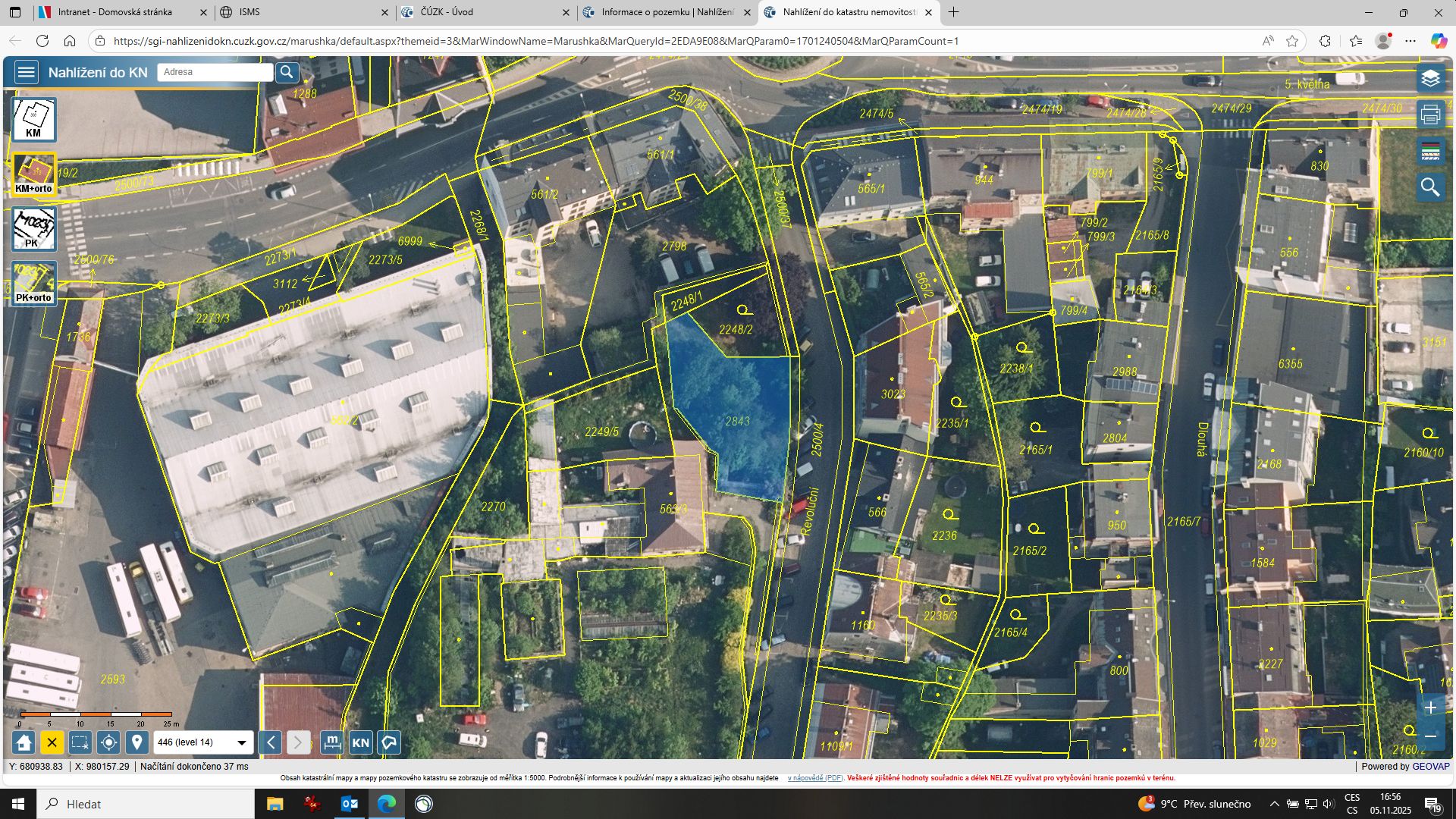This screenshot has height=819, width=1456.
Task: Click the polygon selection tool icon
Action: click(390, 742)
